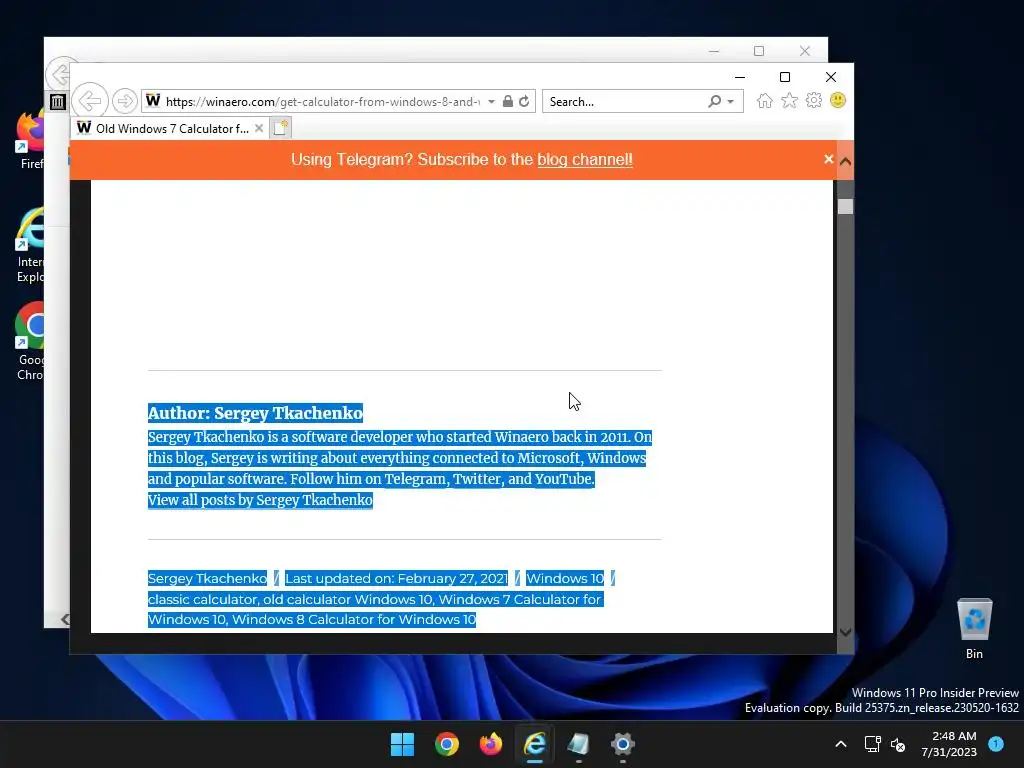Open the address bar autocomplete dropdown arrow

(x=491, y=102)
